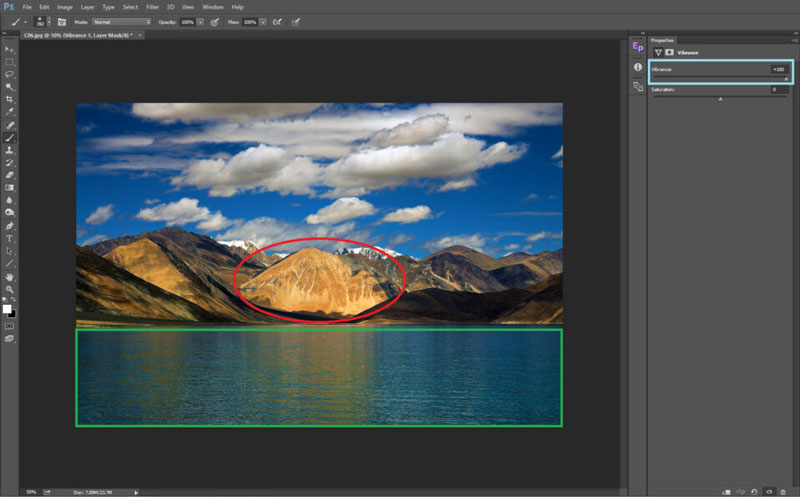The width and height of the screenshot is (800, 497).
Task: Select the Type tool
Action: (10, 238)
